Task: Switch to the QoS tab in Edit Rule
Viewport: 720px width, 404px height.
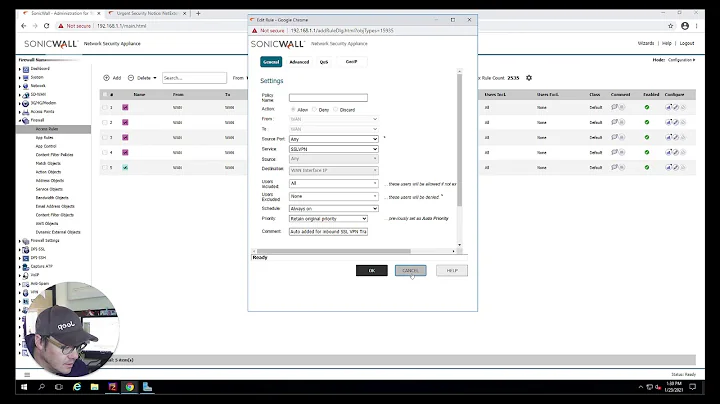Action: (324, 62)
